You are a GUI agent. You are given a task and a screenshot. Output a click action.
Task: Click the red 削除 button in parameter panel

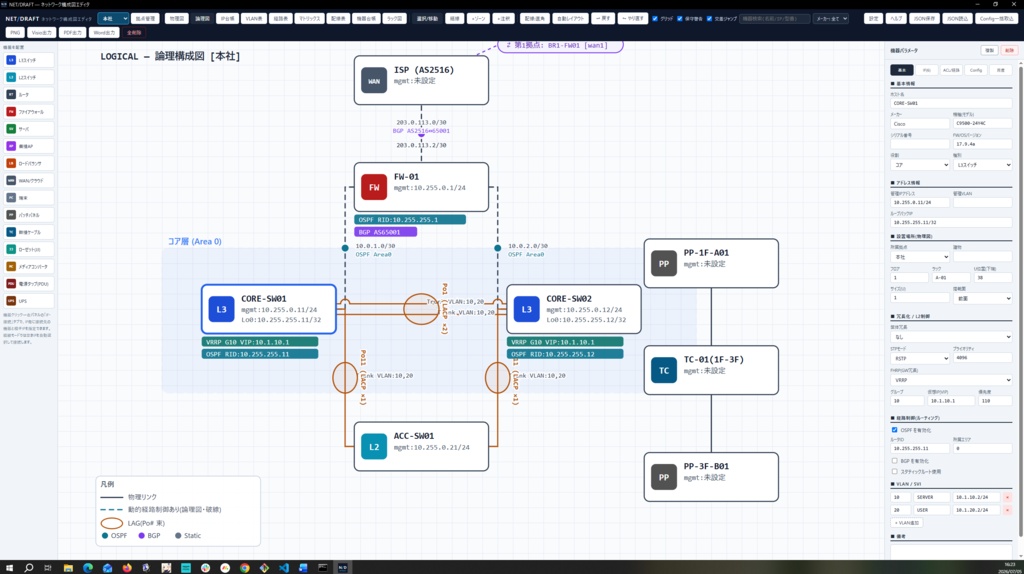click(x=1009, y=50)
